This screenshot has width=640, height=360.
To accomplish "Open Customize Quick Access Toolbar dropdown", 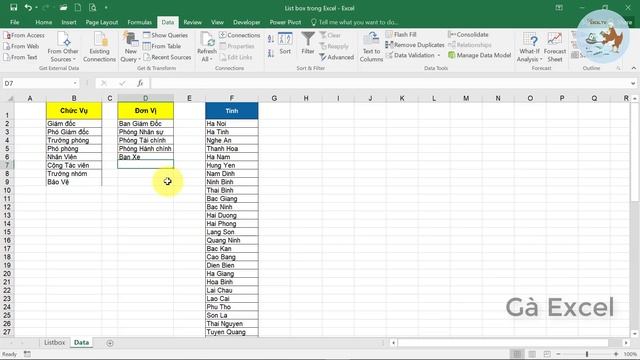I will pyautogui.click(x=106, y=7).
